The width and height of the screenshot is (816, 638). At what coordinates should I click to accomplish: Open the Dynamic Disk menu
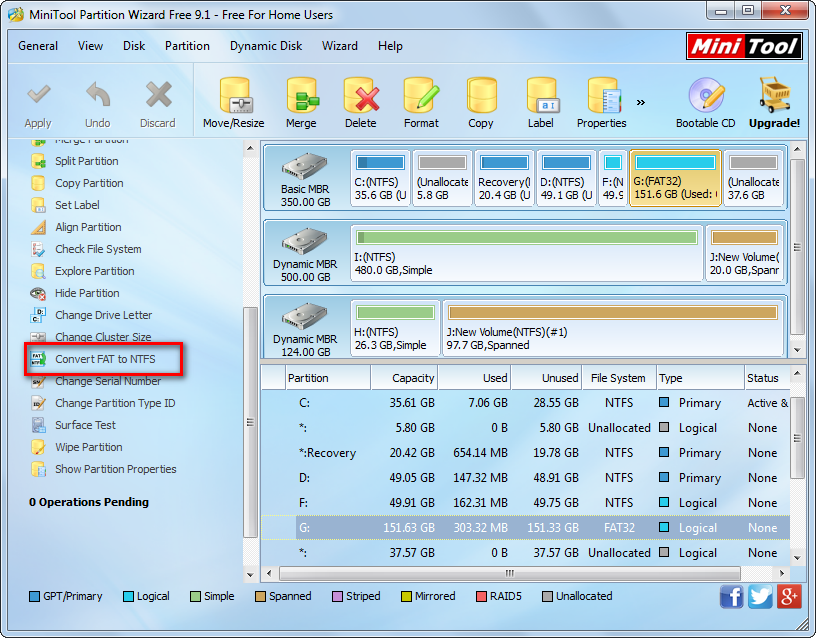(x=266, y=46)
